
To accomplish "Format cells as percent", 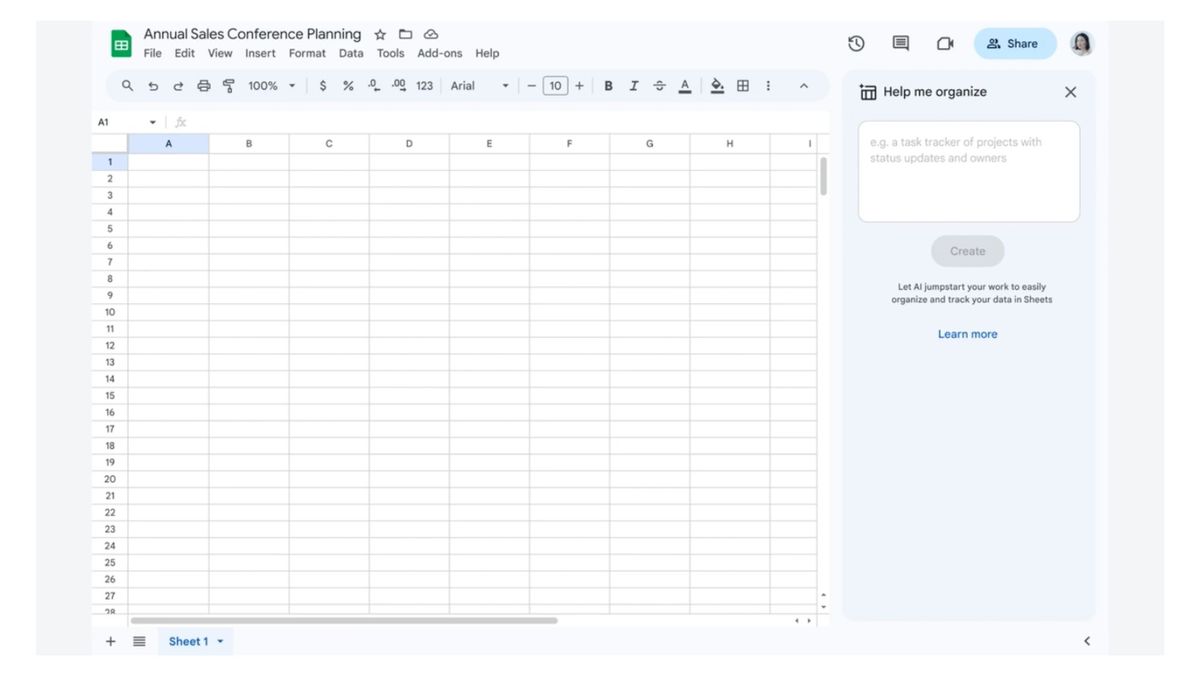I will (348, 86).
